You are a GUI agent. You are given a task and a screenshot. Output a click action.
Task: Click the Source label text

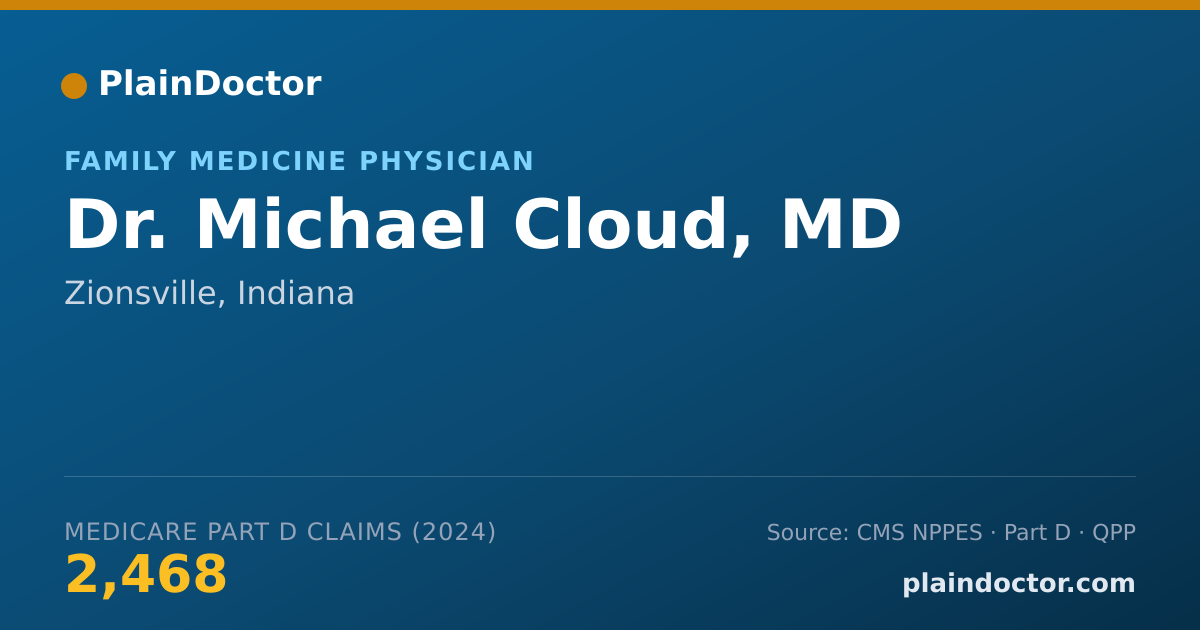[x=808, y=533]
